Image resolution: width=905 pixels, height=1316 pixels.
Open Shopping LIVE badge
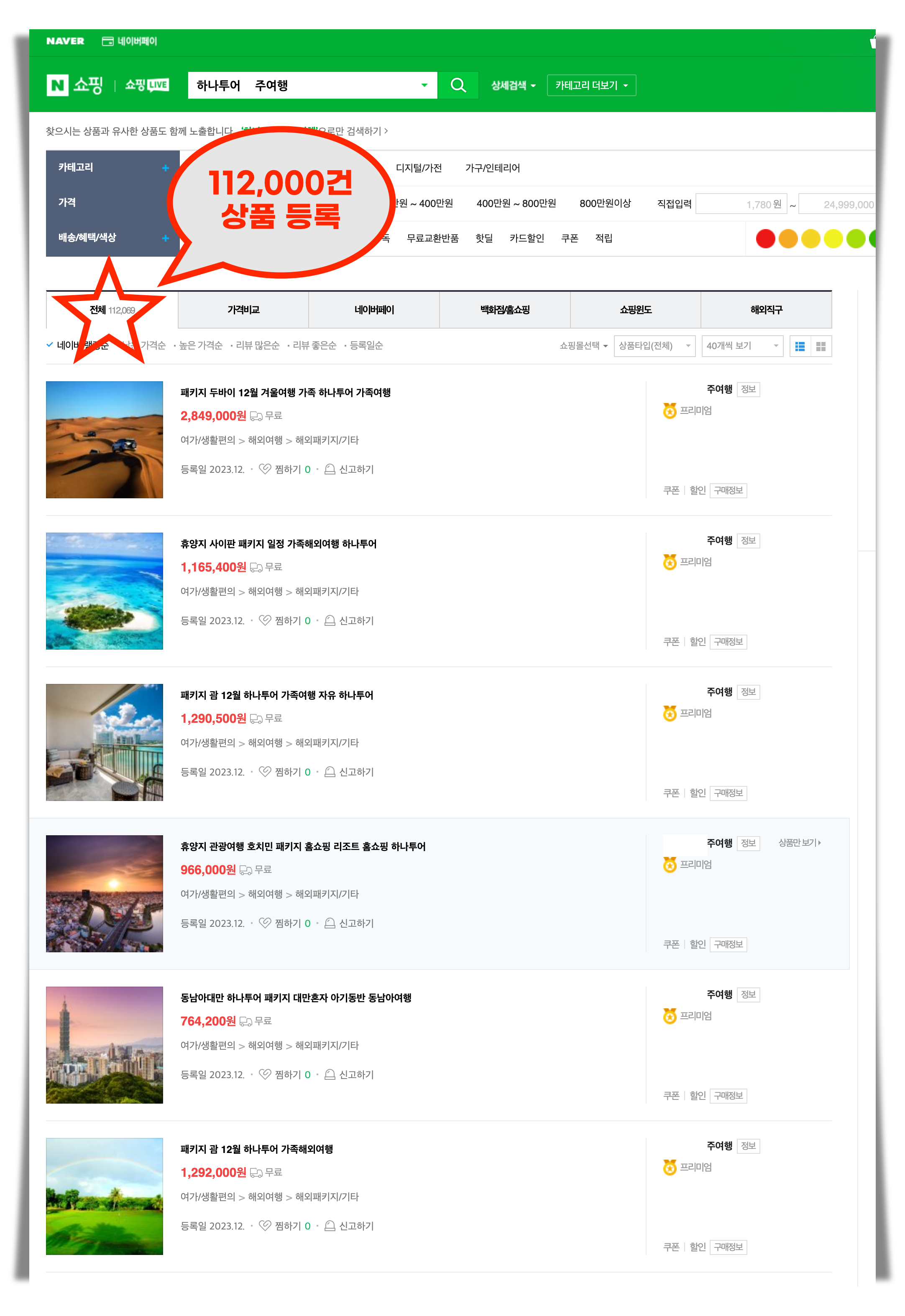click(x=147, y=85)
